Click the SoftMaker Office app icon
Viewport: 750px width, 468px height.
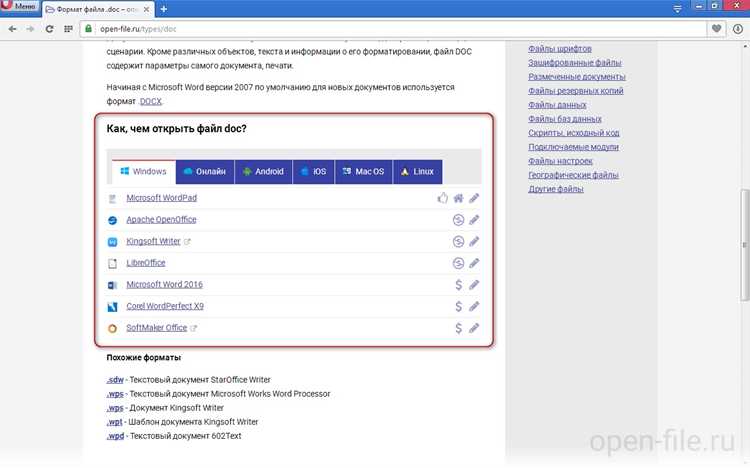click(112, 329)
